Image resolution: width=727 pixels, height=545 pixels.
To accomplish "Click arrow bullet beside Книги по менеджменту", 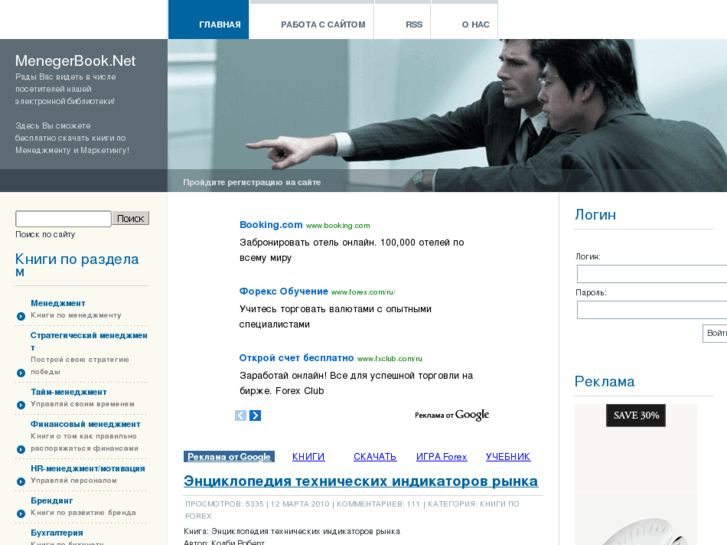I will 21,316.
